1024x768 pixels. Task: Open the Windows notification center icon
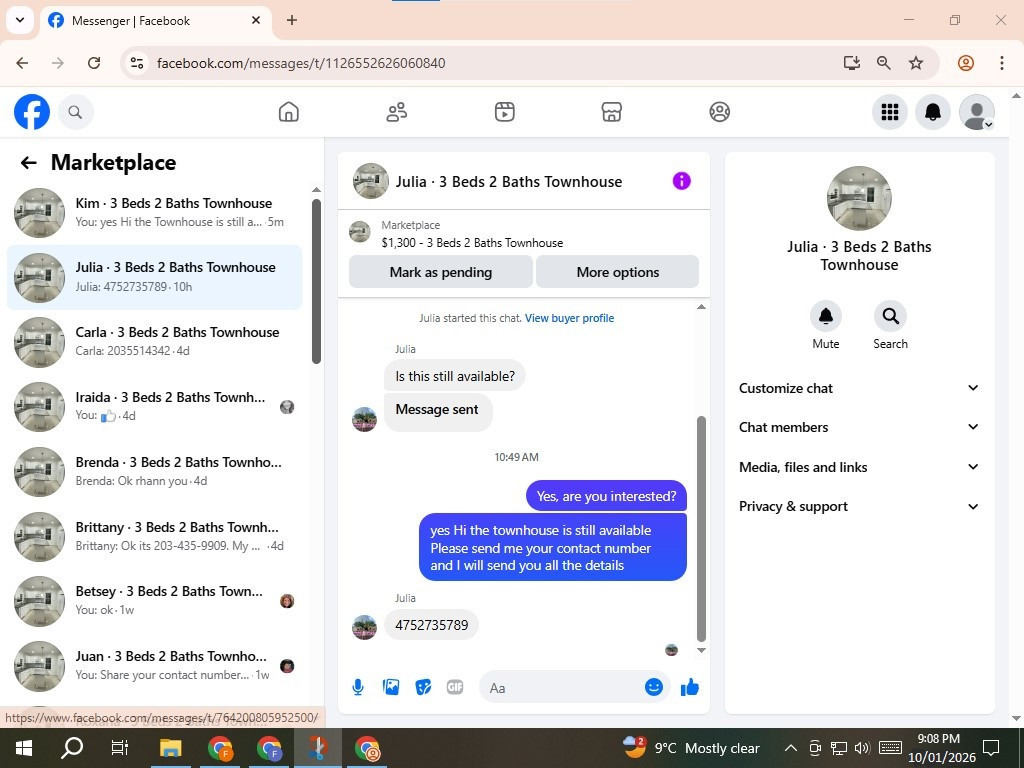991,748
